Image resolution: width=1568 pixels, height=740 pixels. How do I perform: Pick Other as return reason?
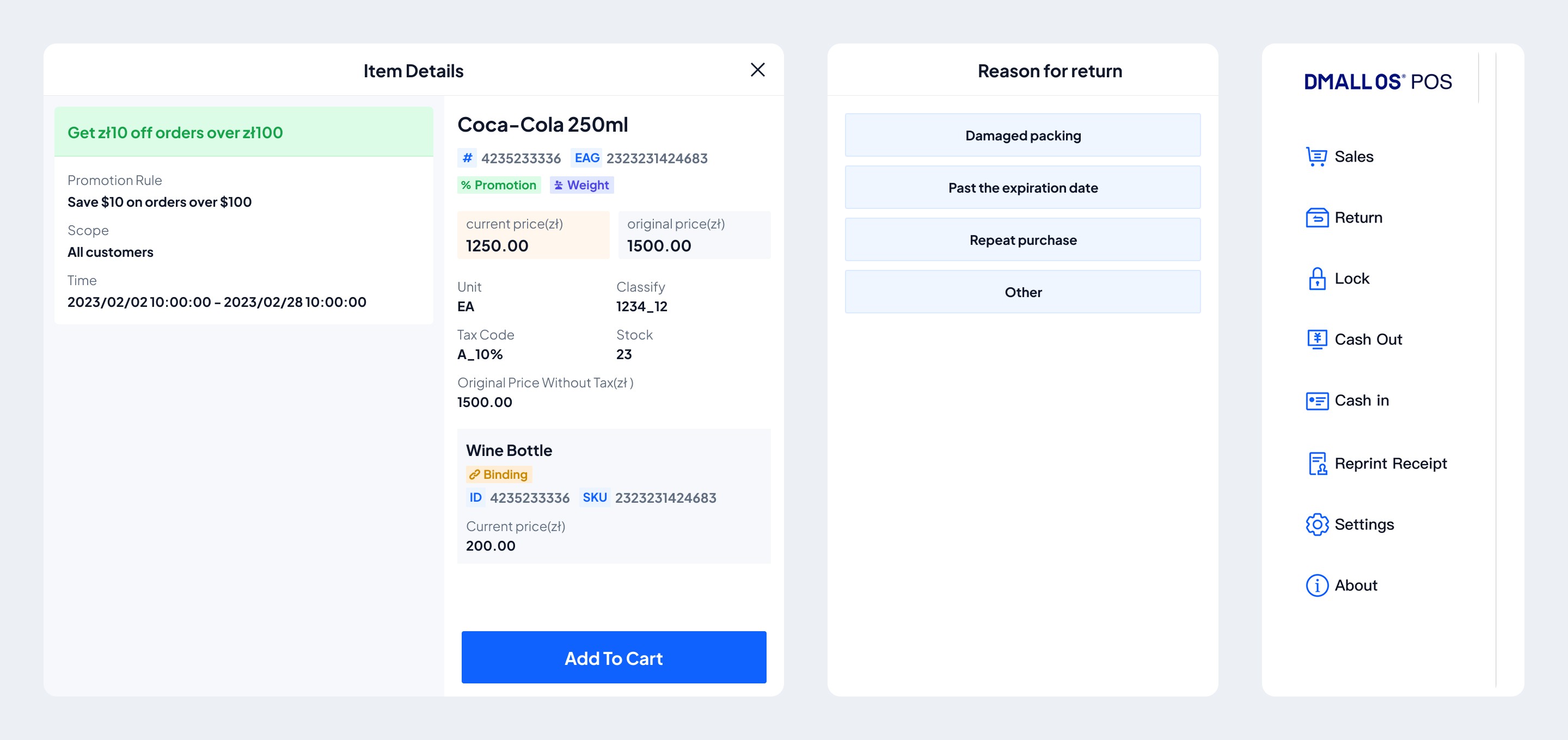click(1022, 292)
